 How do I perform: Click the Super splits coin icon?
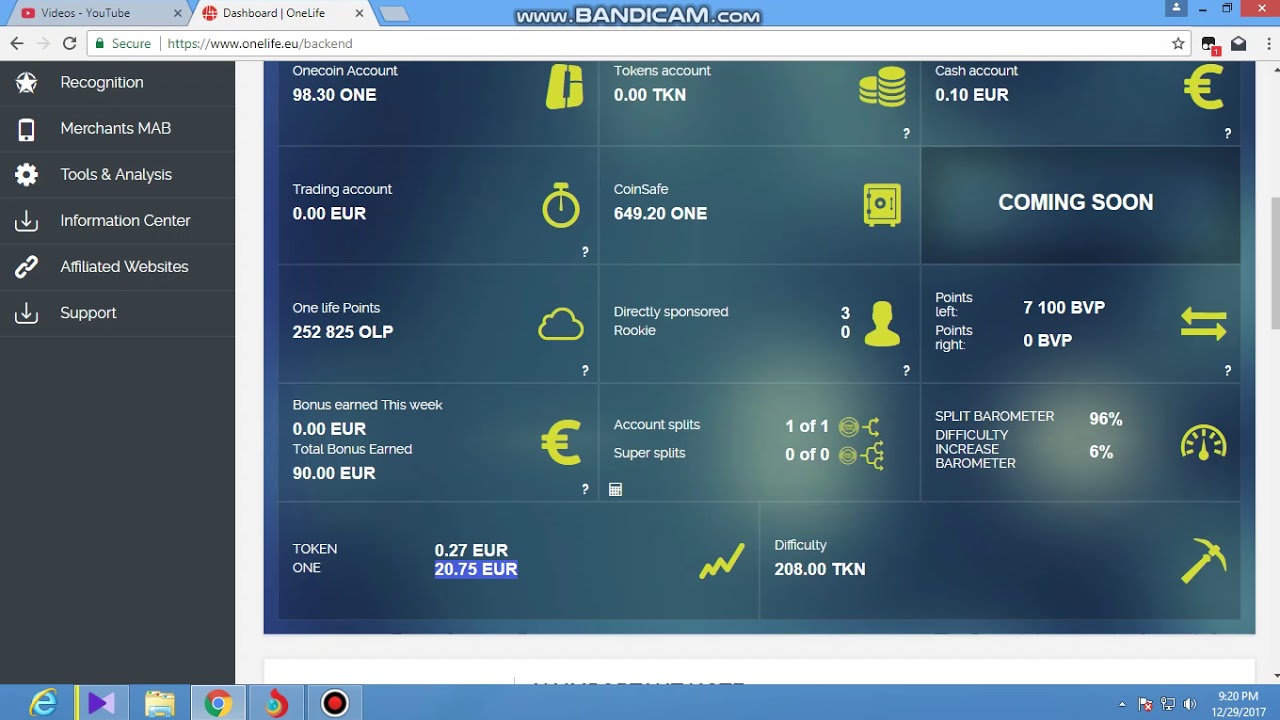point(849,456)
